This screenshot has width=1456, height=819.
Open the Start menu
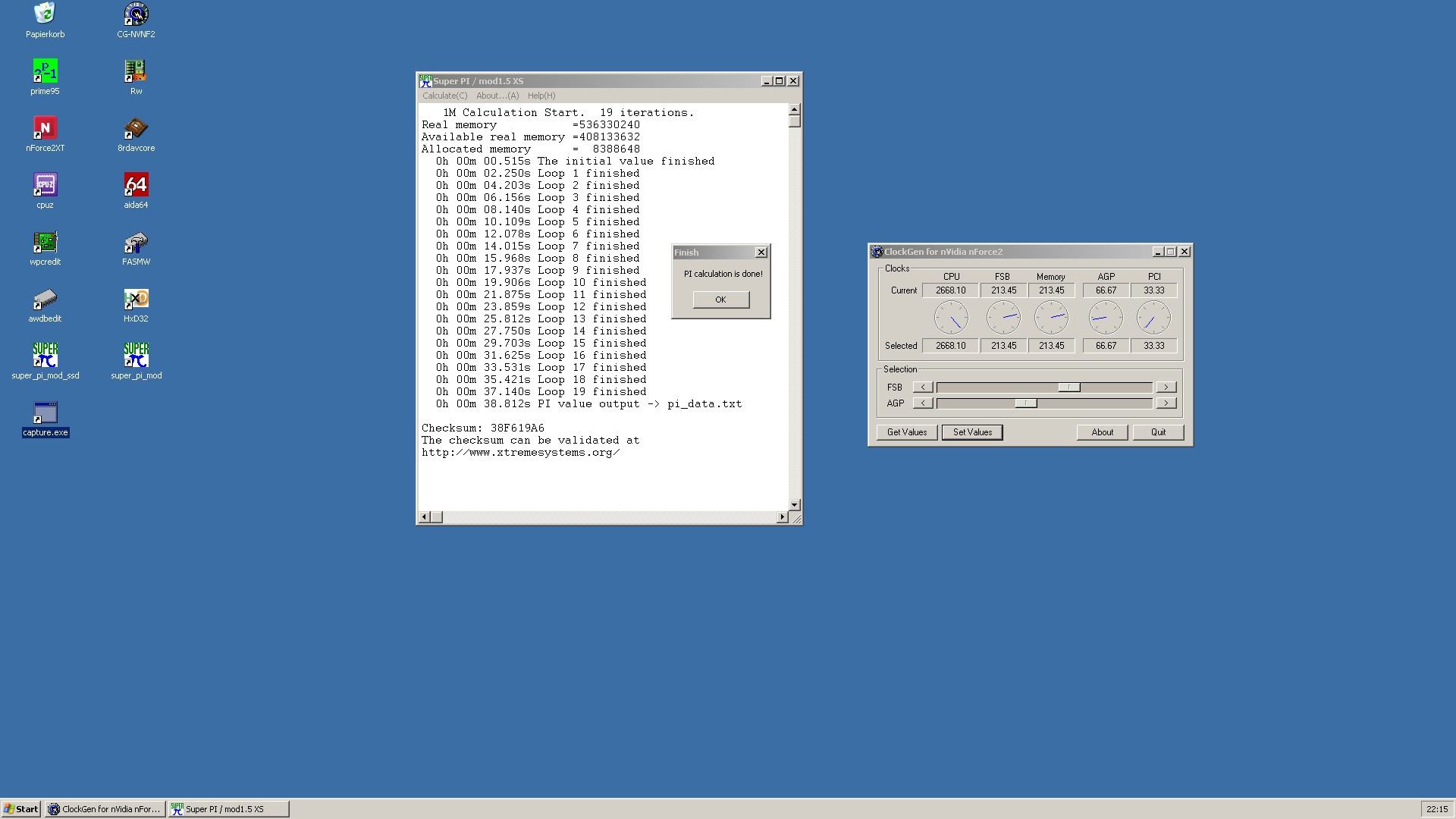point(21,809)
